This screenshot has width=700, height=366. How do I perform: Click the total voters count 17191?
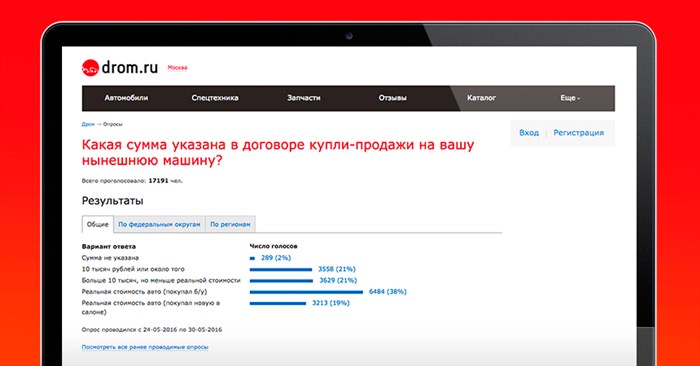(158, 181)
